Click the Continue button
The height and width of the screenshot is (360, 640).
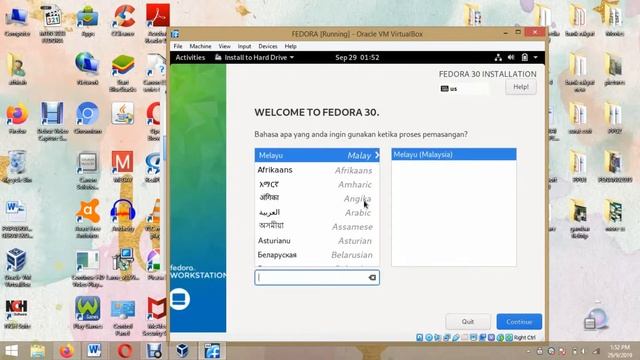[519, 322]
